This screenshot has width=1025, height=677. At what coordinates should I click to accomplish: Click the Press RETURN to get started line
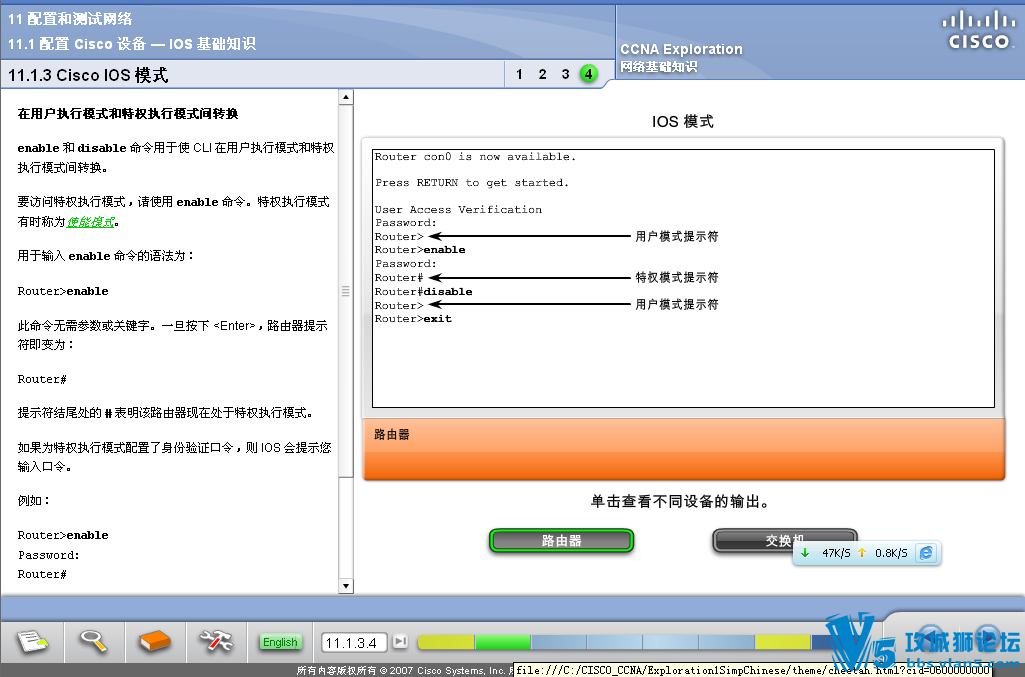[x=471, y=183]
